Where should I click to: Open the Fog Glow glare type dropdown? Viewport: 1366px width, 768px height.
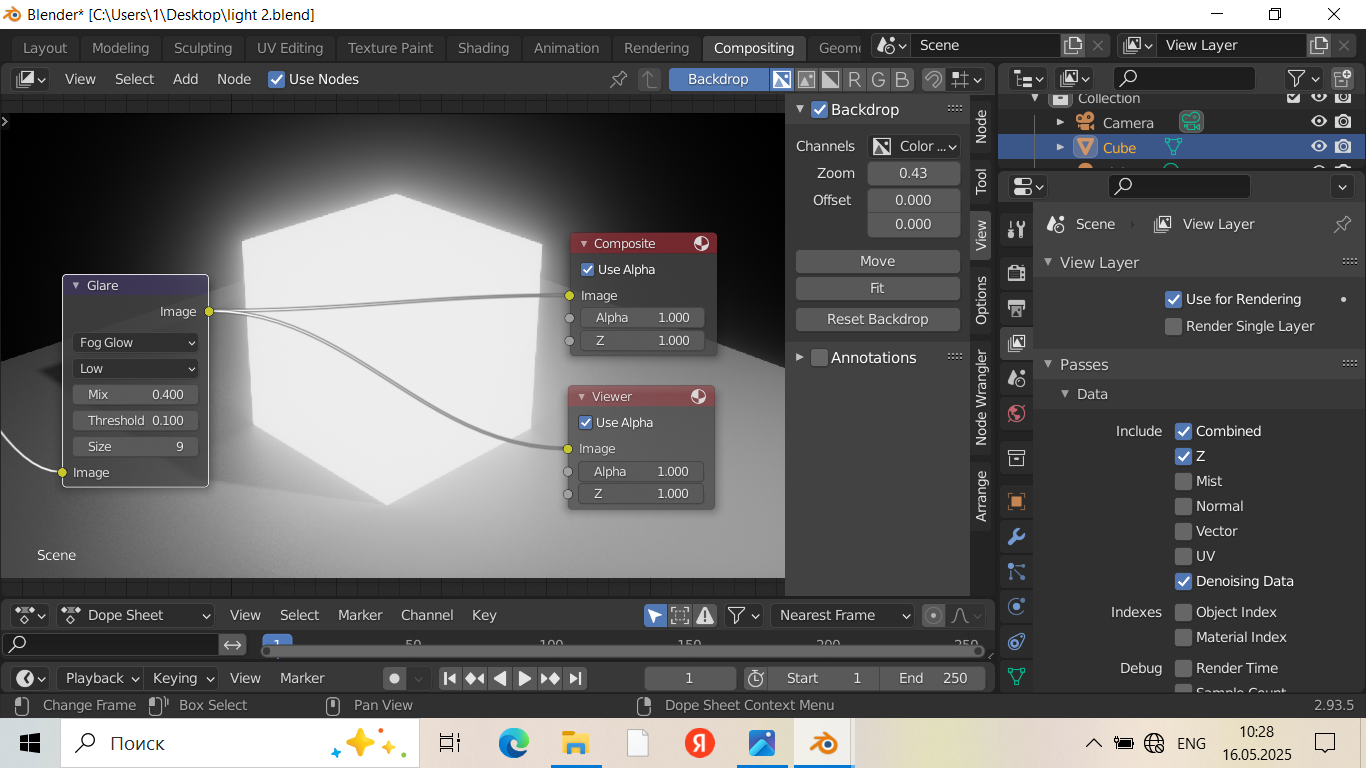(136, 342)
